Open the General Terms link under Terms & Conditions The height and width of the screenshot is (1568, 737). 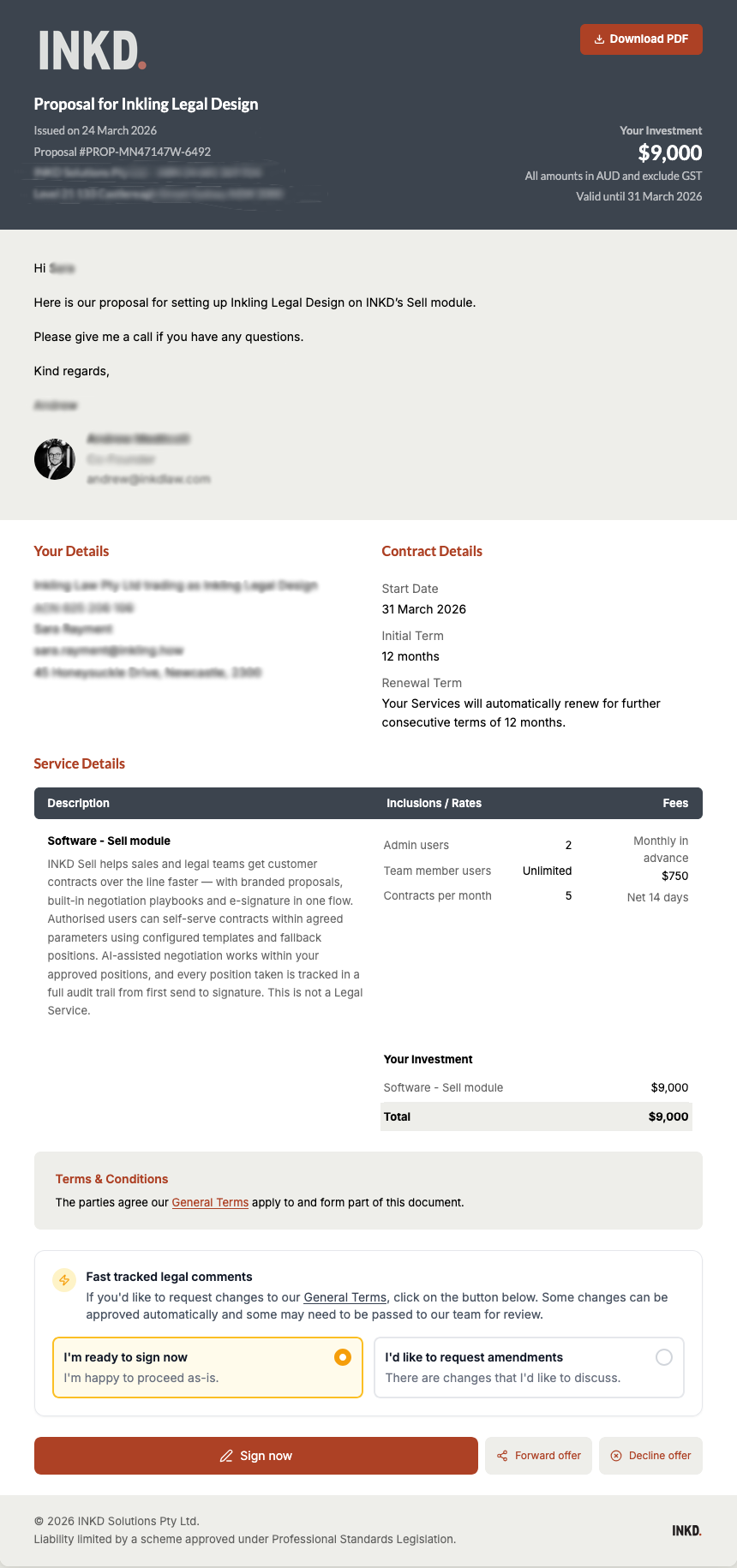pos(210,1202)
